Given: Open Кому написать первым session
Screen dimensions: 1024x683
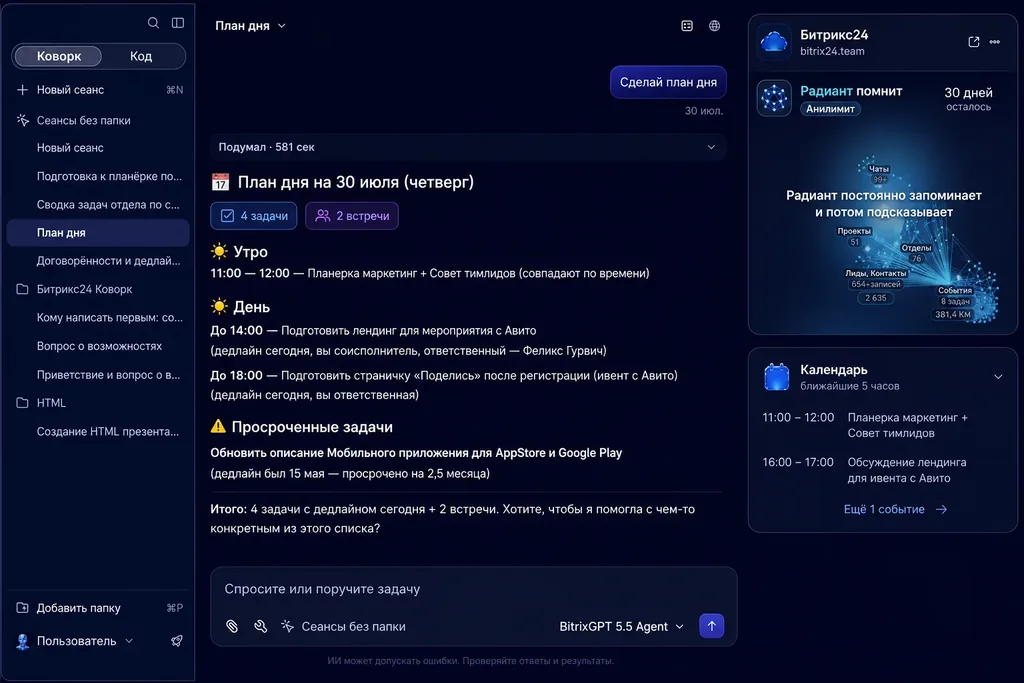Looking at the screenshot, I should [x=98, y=317].
